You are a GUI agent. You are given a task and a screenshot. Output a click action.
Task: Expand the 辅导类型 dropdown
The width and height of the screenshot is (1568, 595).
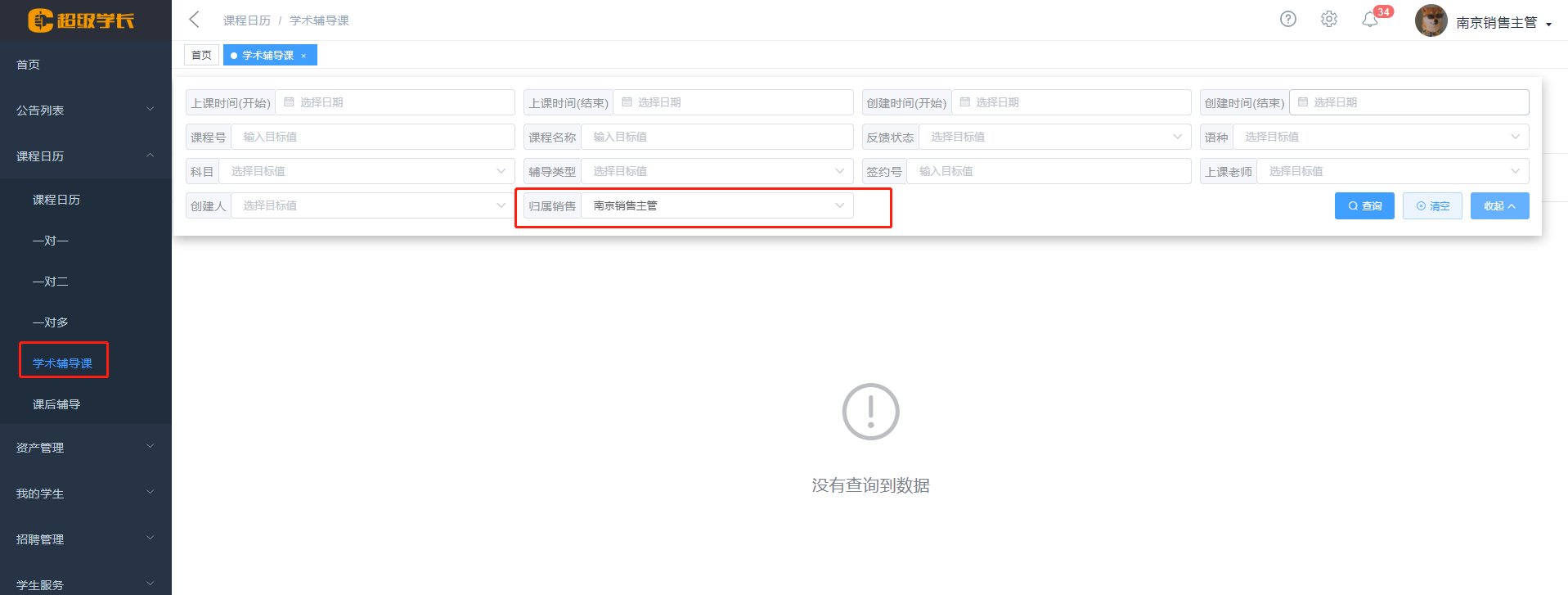coord(716,171)
